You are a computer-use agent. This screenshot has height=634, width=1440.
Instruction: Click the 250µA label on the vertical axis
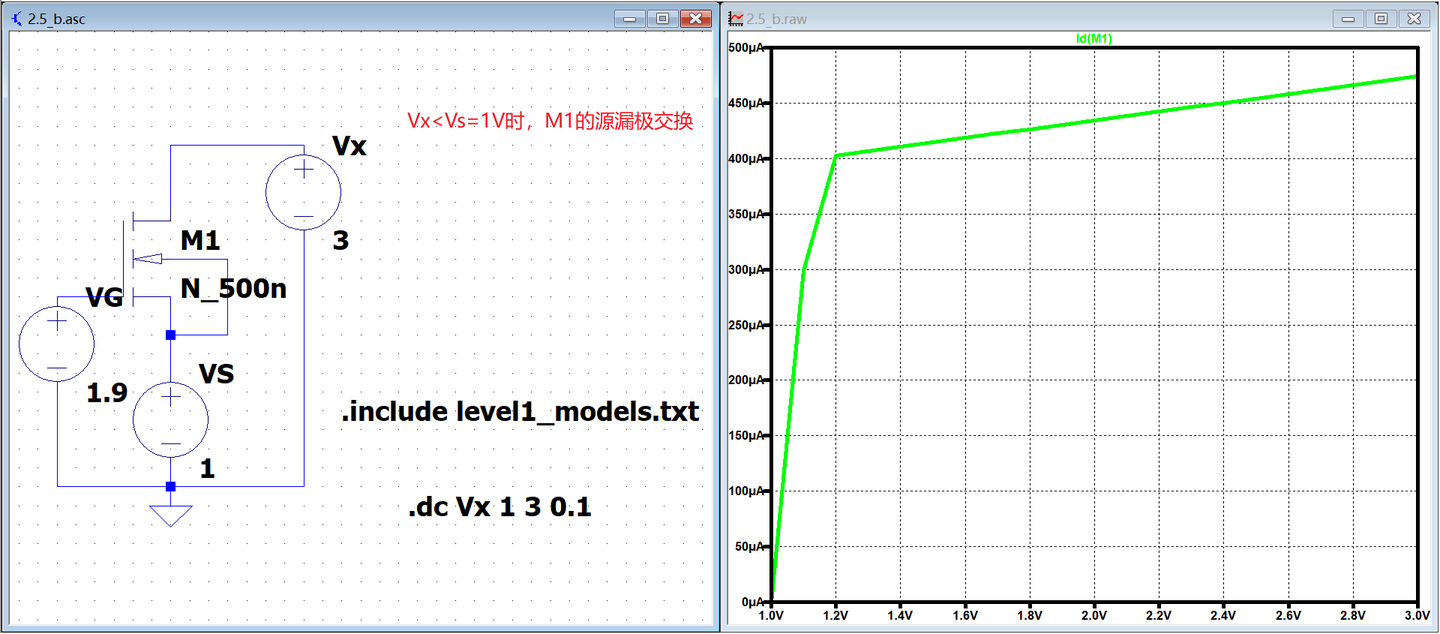(745, 324)
